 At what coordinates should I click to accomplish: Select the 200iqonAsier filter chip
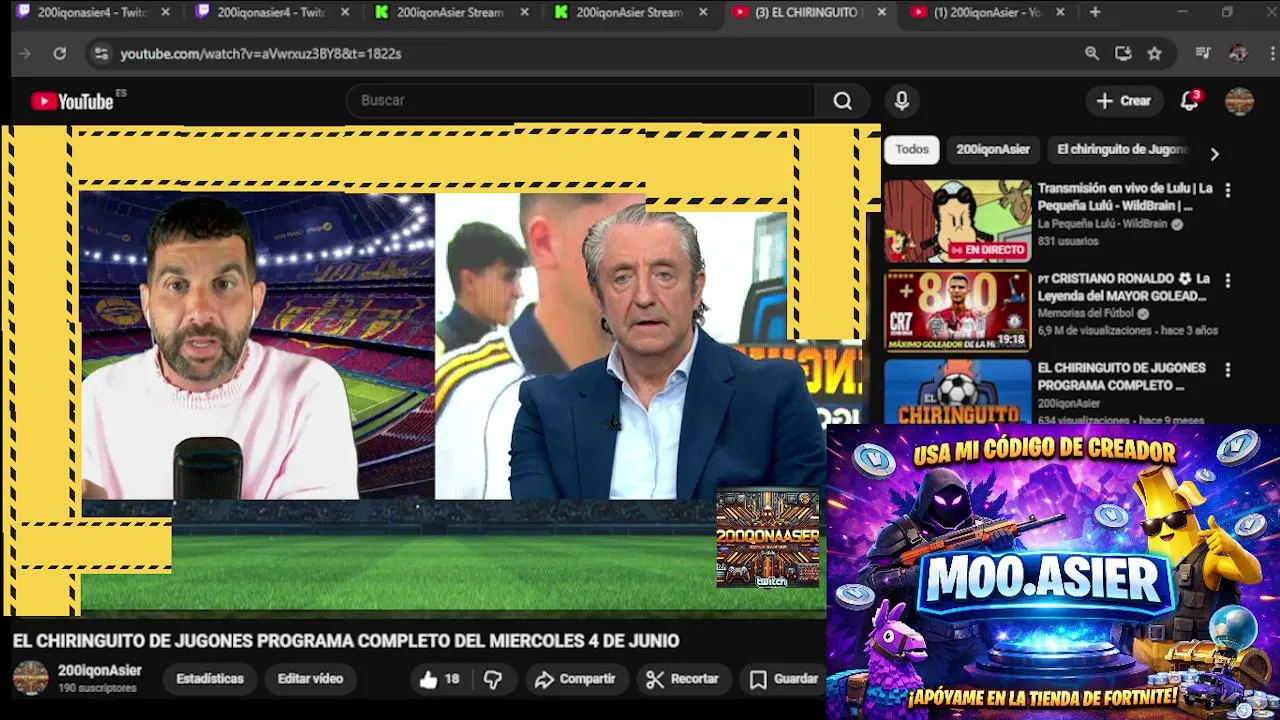click(x=993, y=149)
